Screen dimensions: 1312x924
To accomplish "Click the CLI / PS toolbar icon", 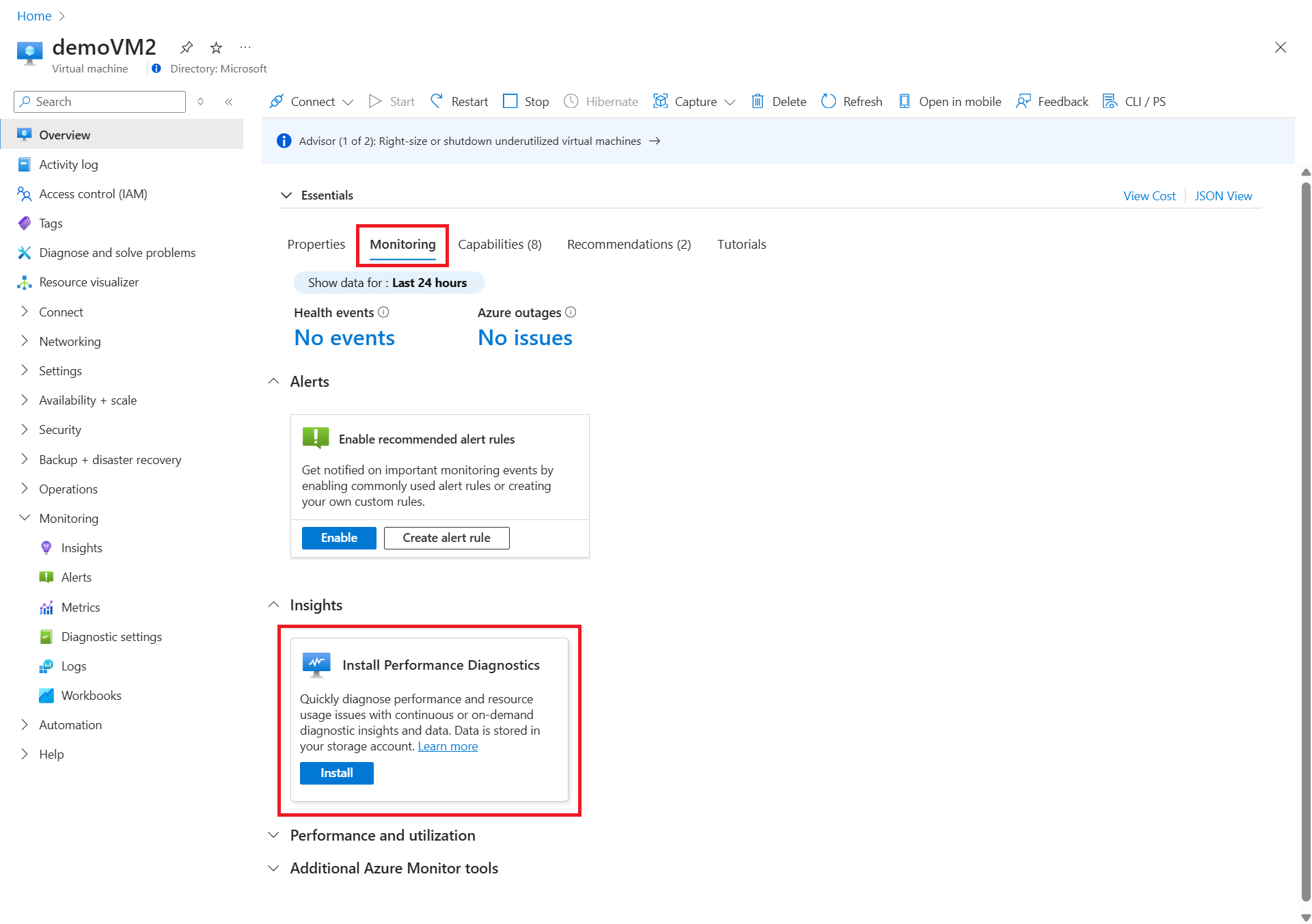I will pyautogui.click(x=1110, y=101).
